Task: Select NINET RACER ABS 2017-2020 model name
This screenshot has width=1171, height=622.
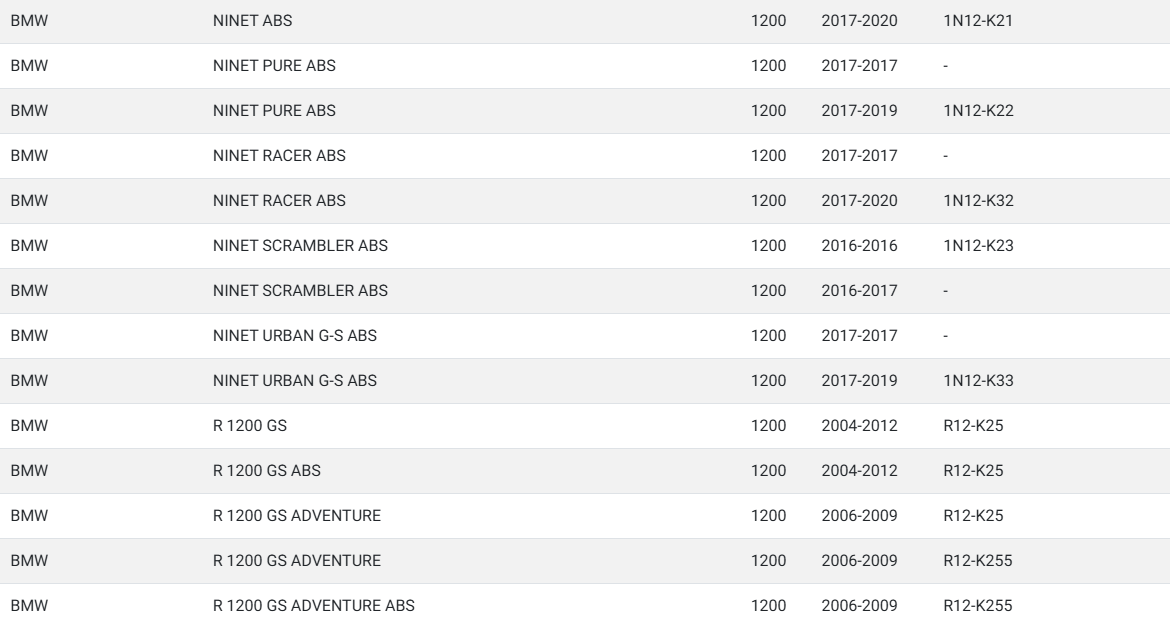Action: coord(279,201)
